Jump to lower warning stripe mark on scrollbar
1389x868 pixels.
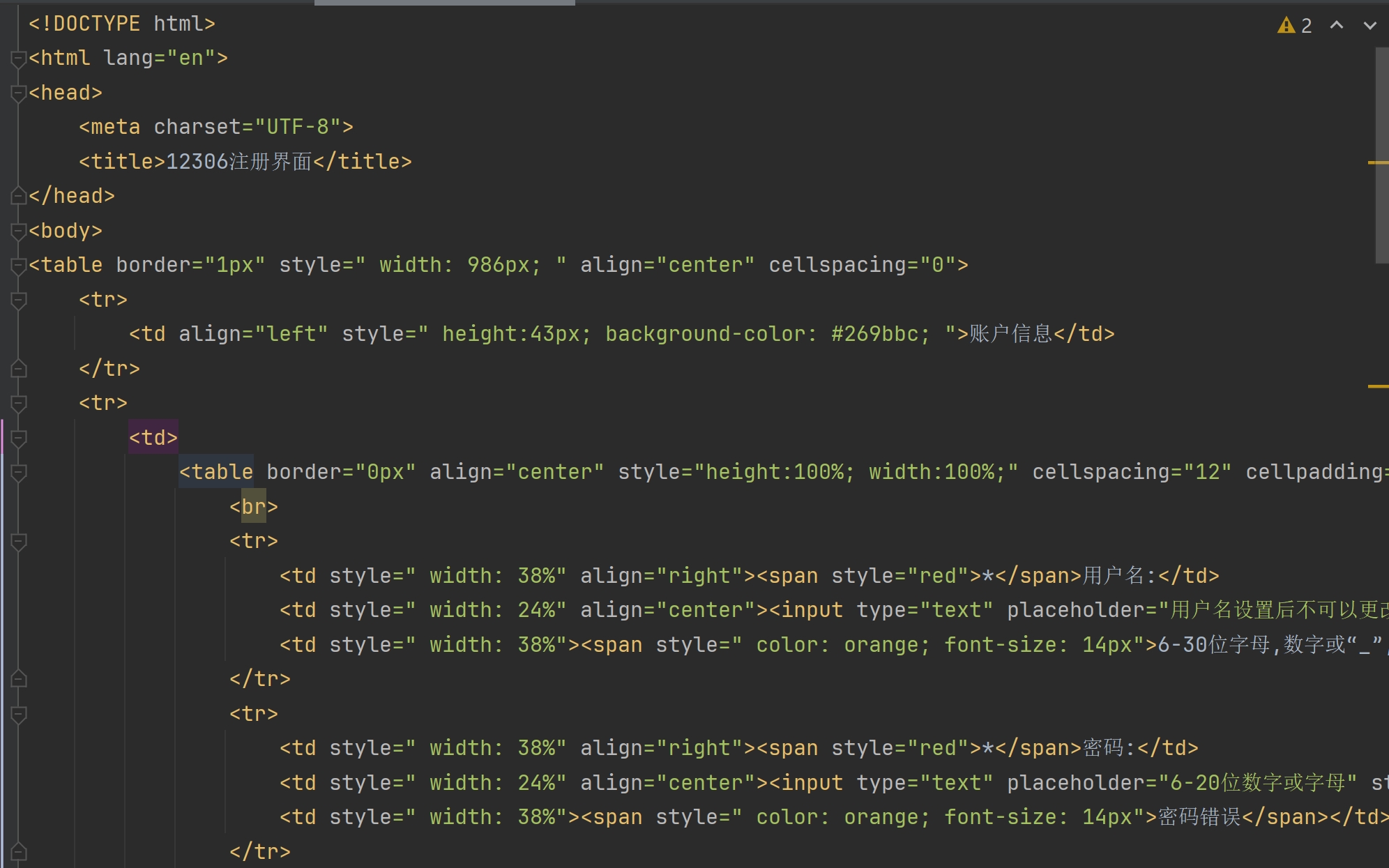(x=1378, y=386)
